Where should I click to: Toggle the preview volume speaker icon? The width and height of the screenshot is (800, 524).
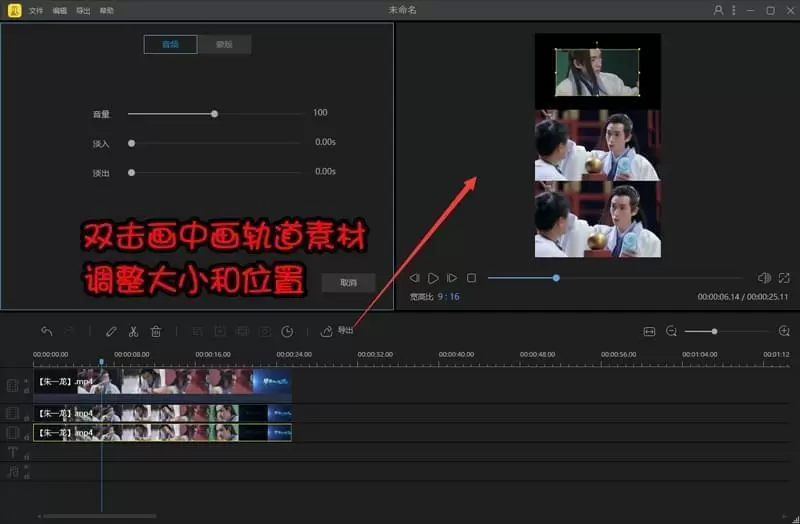(764, 278)
